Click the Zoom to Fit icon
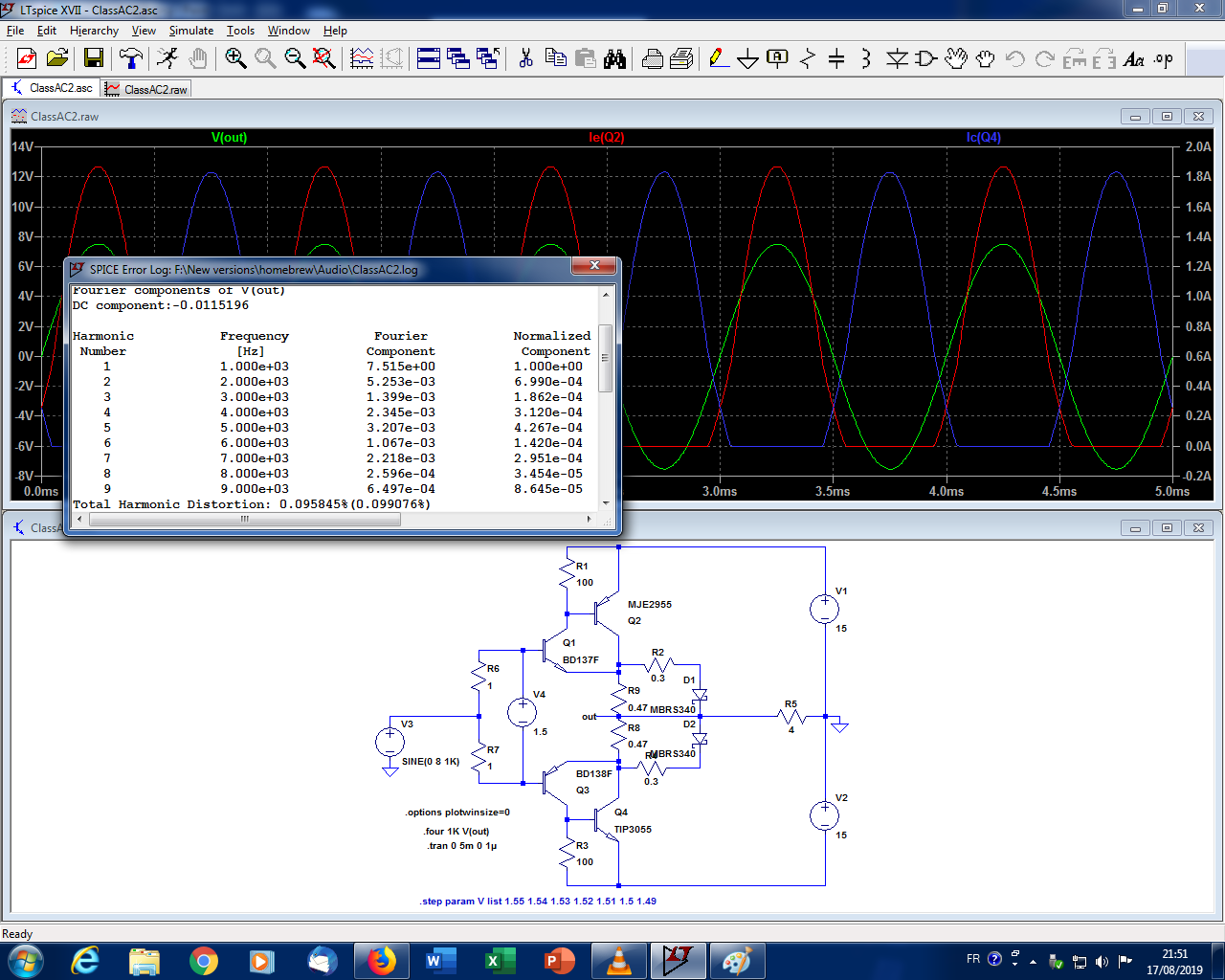Screen dimensions: 1225x980 click(324, 59)
